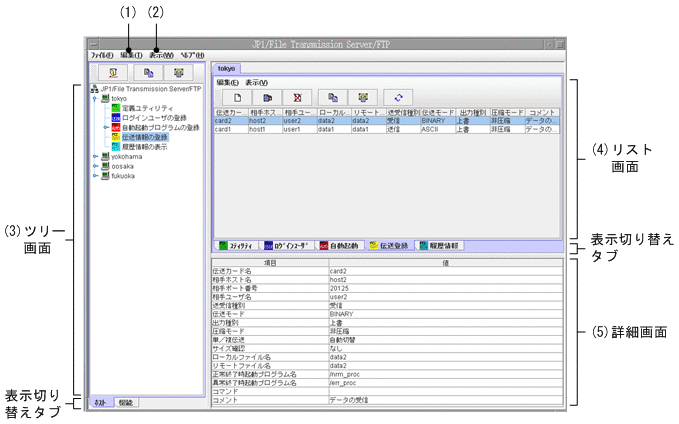The width and height of the screenshot is (679, 424).
Task: Expand the yokohama host node
Action: pos(94,157)
